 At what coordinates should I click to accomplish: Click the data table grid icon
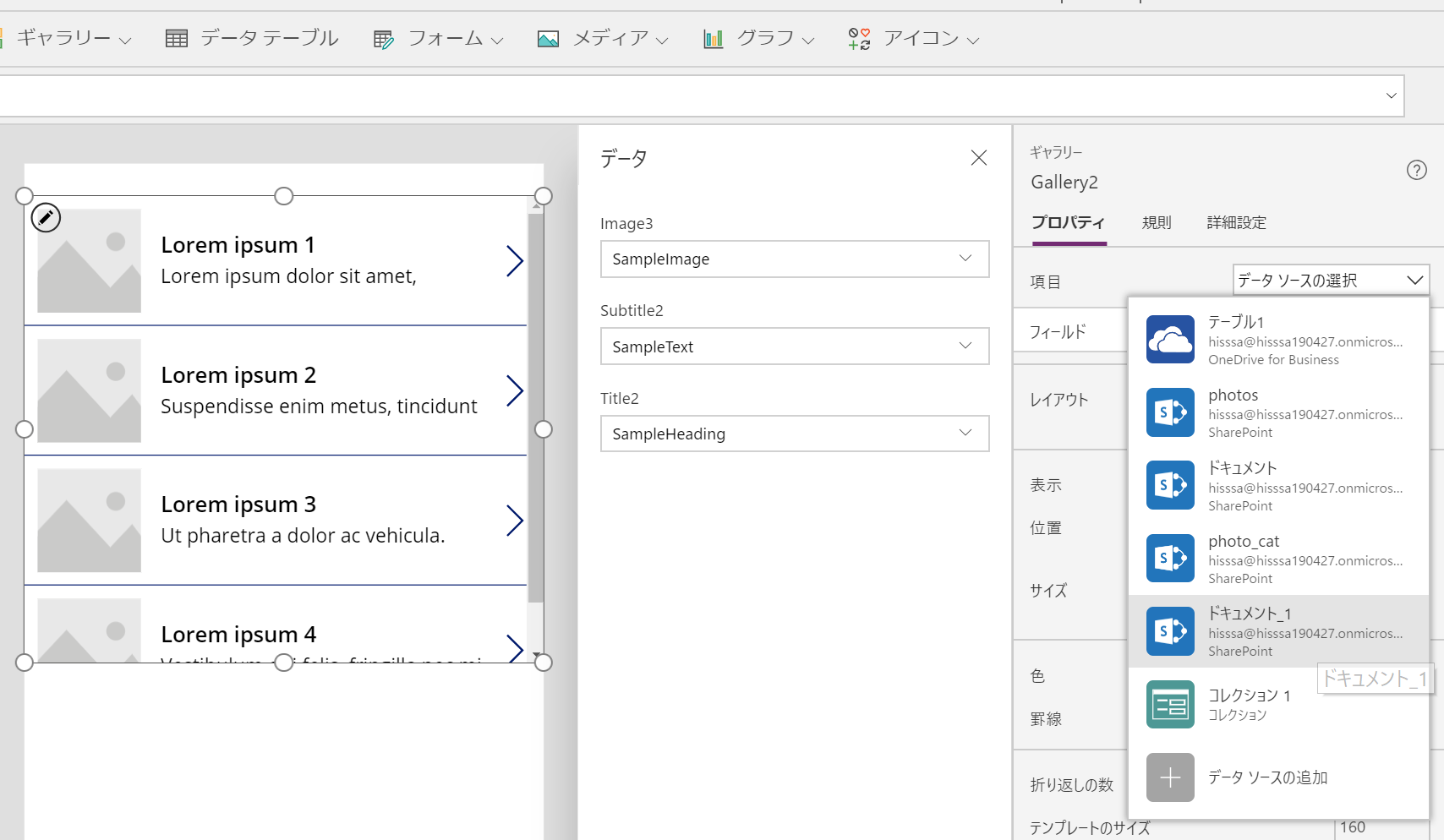177,39
